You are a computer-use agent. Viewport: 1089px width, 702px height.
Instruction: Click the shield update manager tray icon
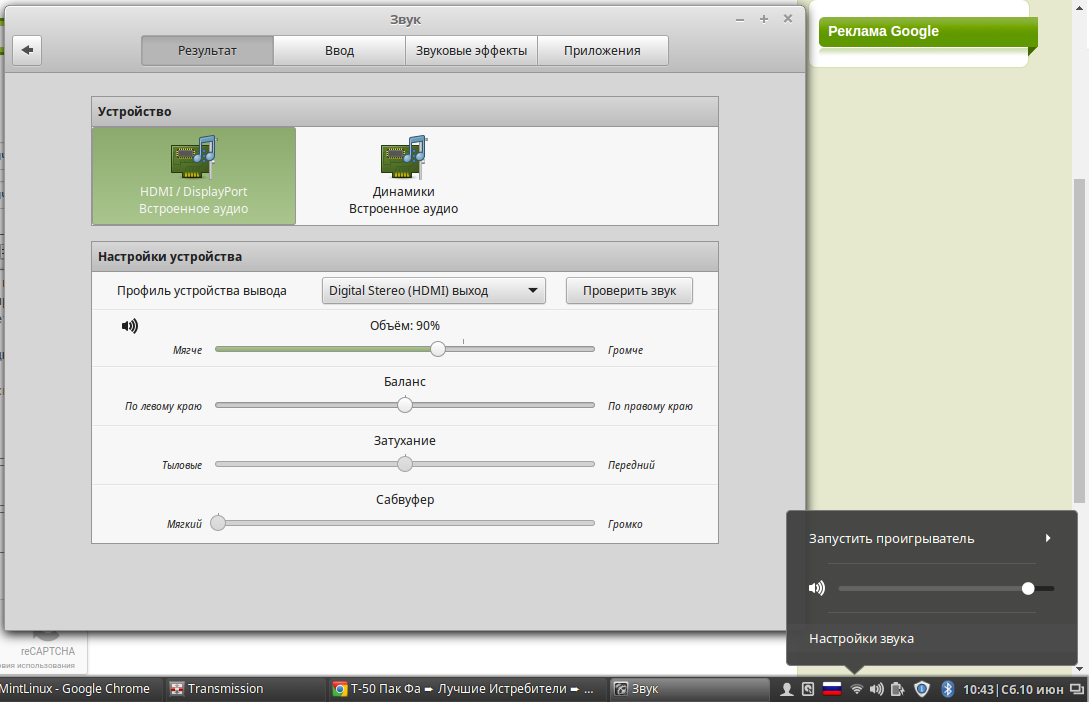pyautogui.click(x=922, y=689)
